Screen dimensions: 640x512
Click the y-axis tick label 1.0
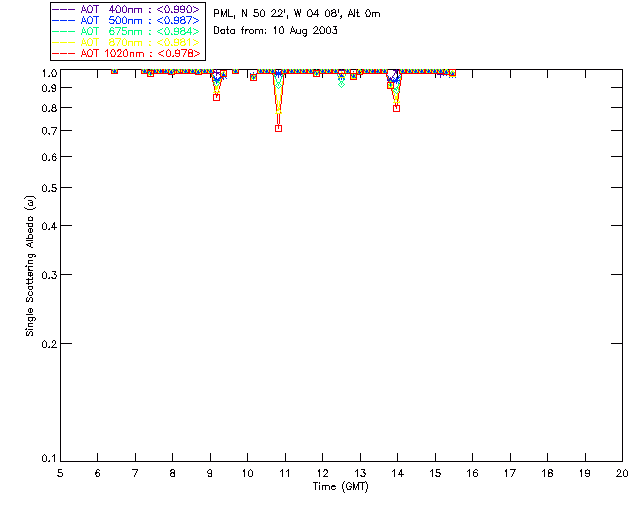tap(49, 73)
